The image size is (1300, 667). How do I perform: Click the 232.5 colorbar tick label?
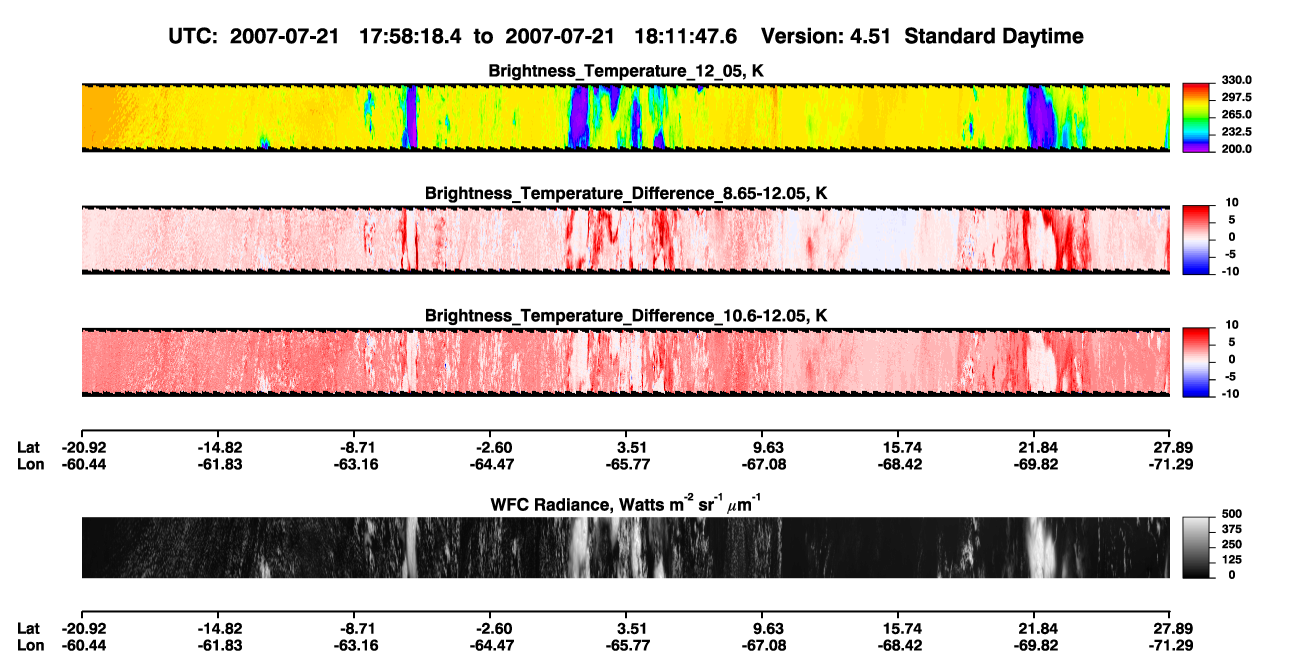[x=1235, y=131]
